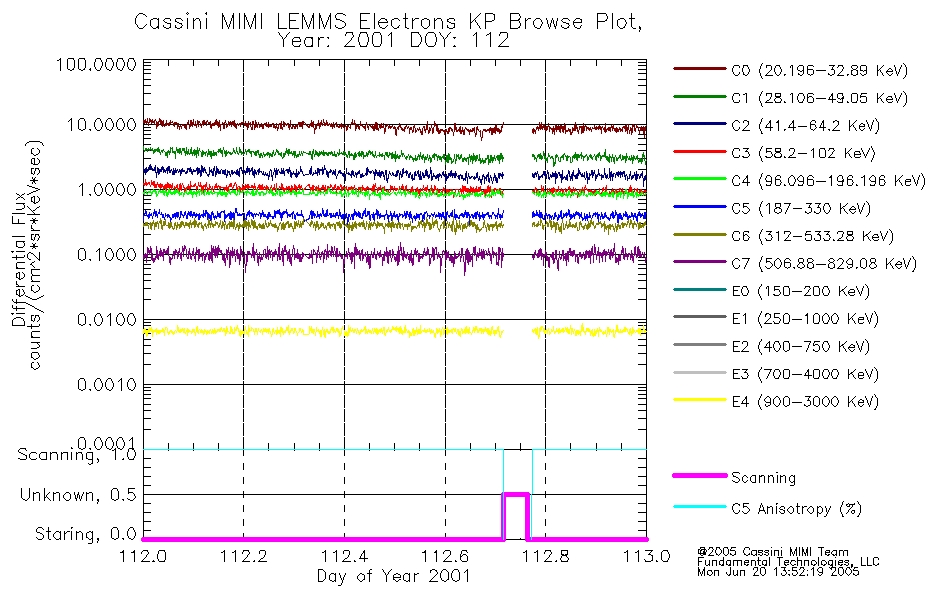This screenshot has width=950, height=600.
Task: Click the C1 (28.106-49.05 KeV) legend label
Action: (820, 98)
